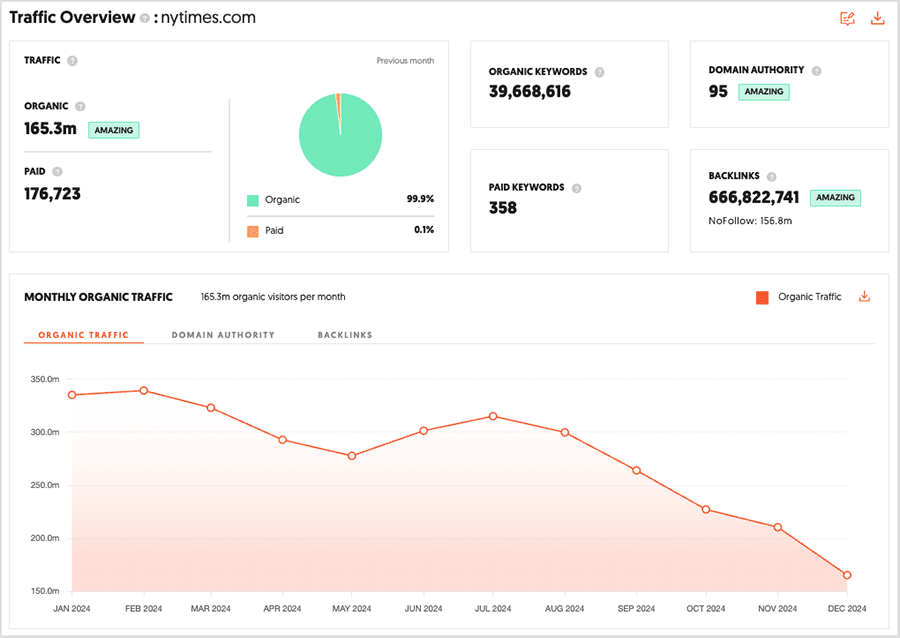
Task: Click the 99.9% organic percentage
Action: pos(420,199)
